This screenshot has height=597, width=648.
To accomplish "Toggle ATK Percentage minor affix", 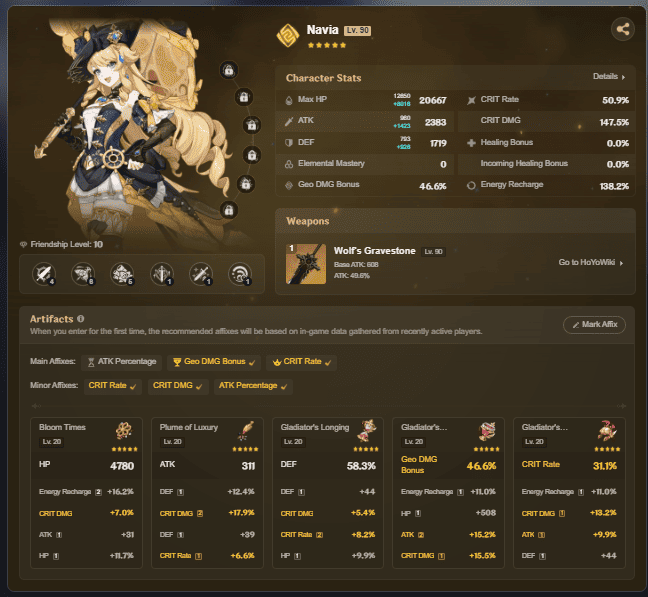I will pos(253,386).
